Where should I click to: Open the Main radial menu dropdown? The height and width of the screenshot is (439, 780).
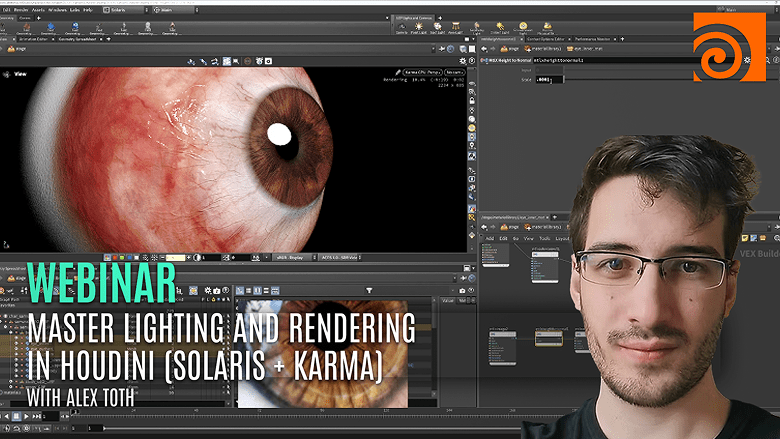(175, 9)
